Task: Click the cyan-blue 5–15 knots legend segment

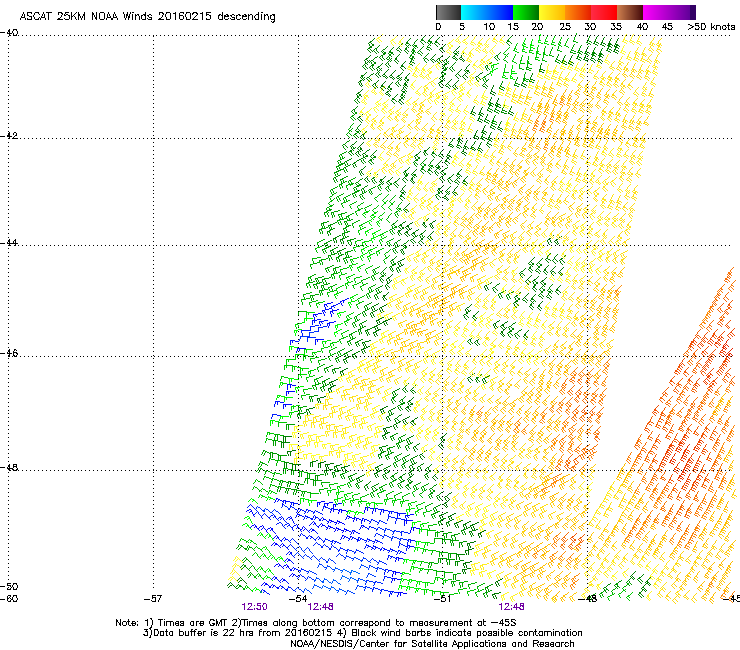Action: pyautogui.click(x=487, y=12)
